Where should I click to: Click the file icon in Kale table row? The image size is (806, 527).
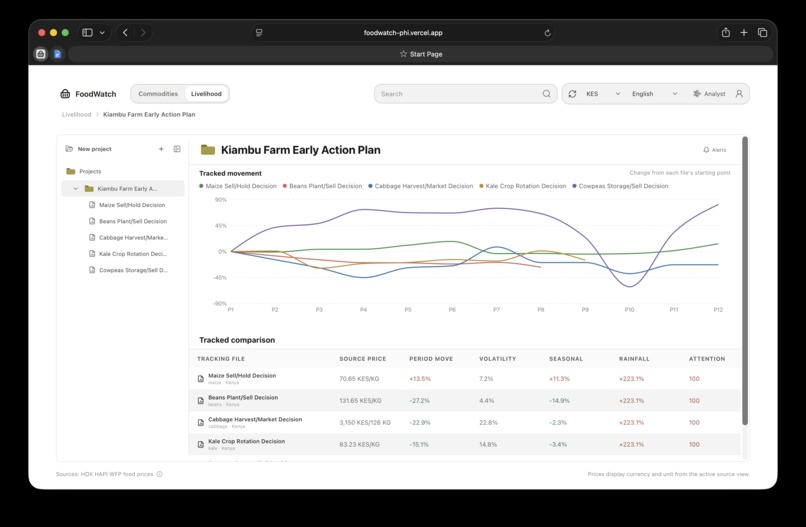201,444
